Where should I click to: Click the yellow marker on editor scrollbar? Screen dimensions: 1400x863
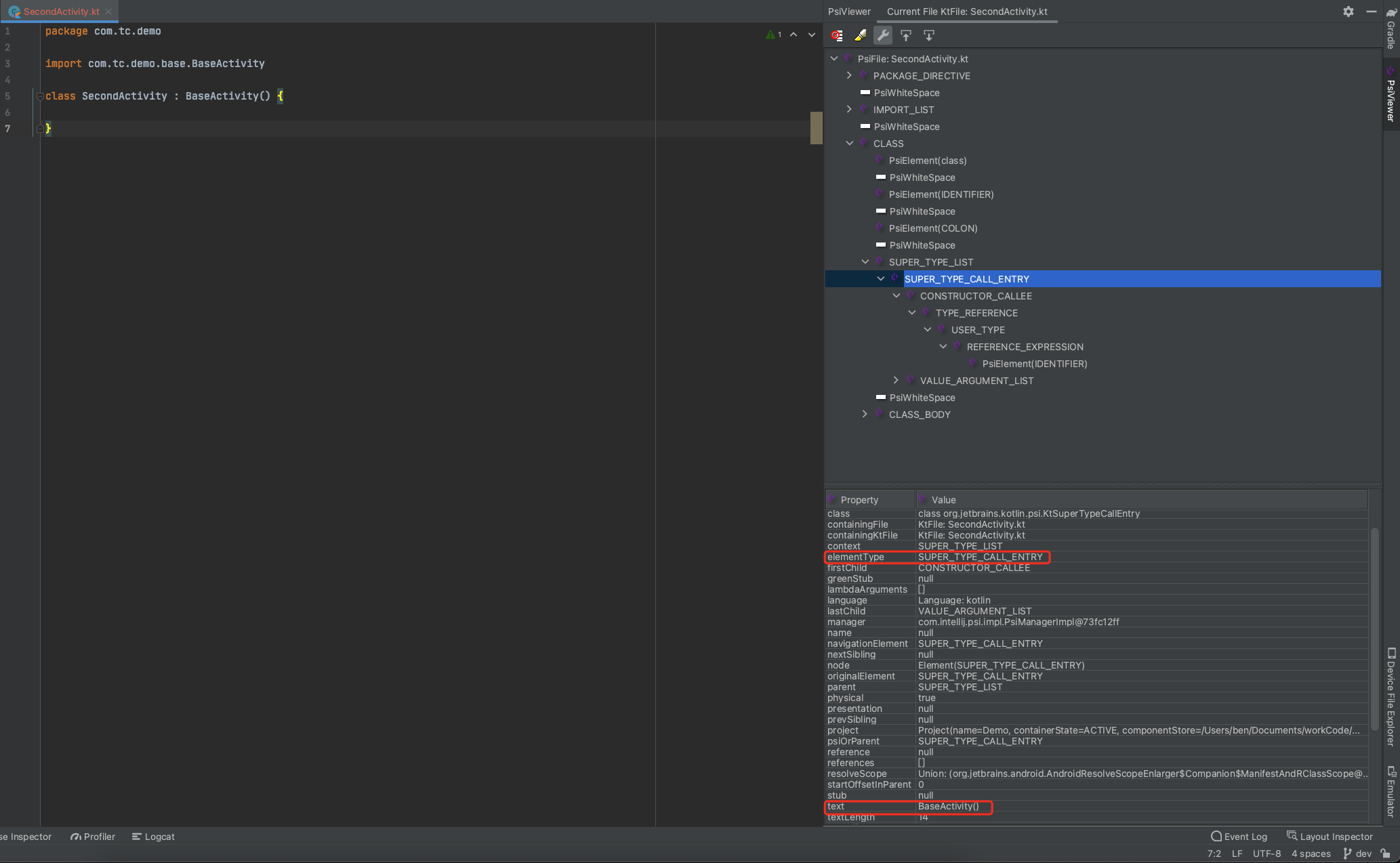(x=816, y=128)
